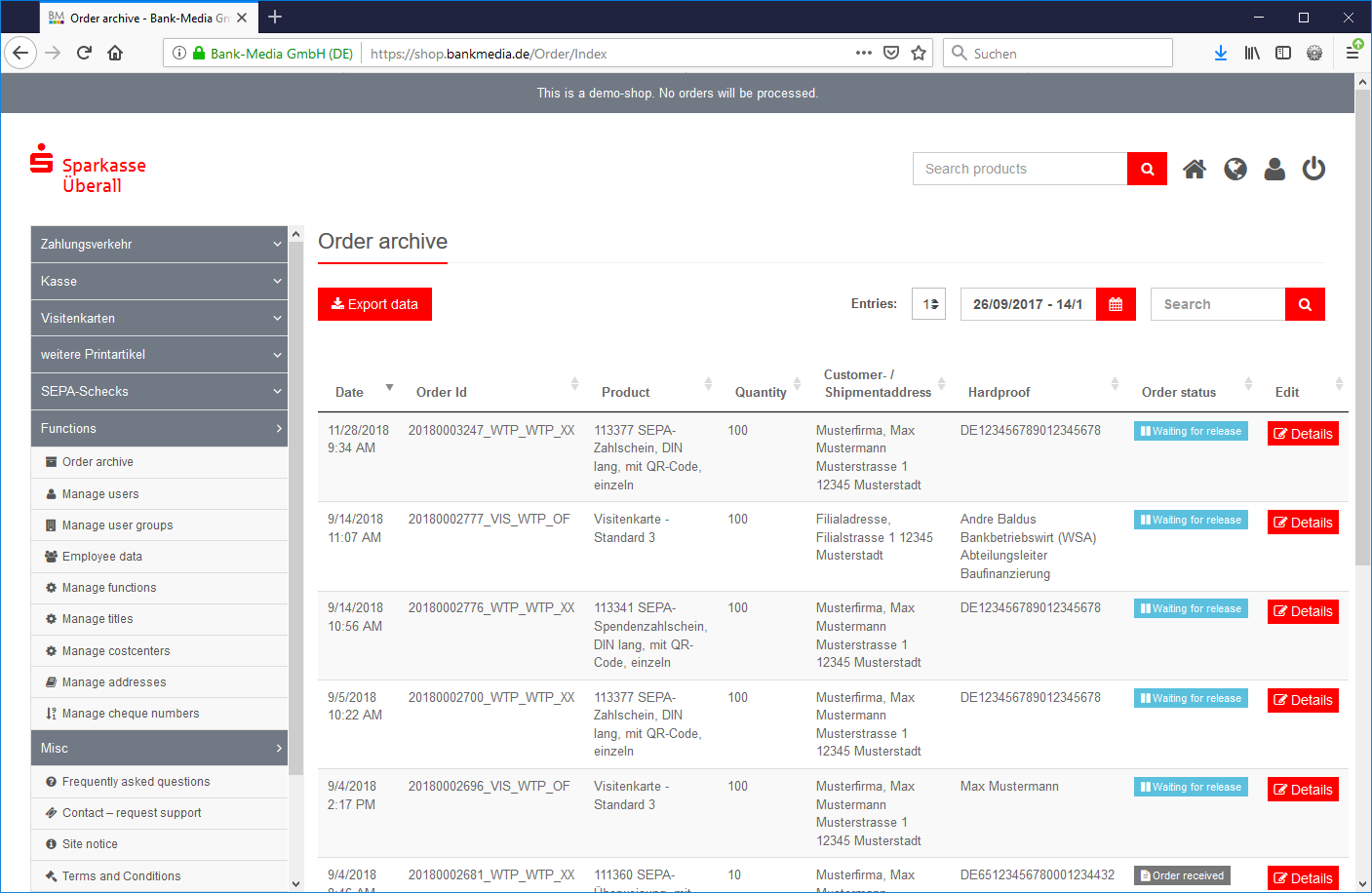Expand the SEPA-Schecks menu

[x=160, y=391]
